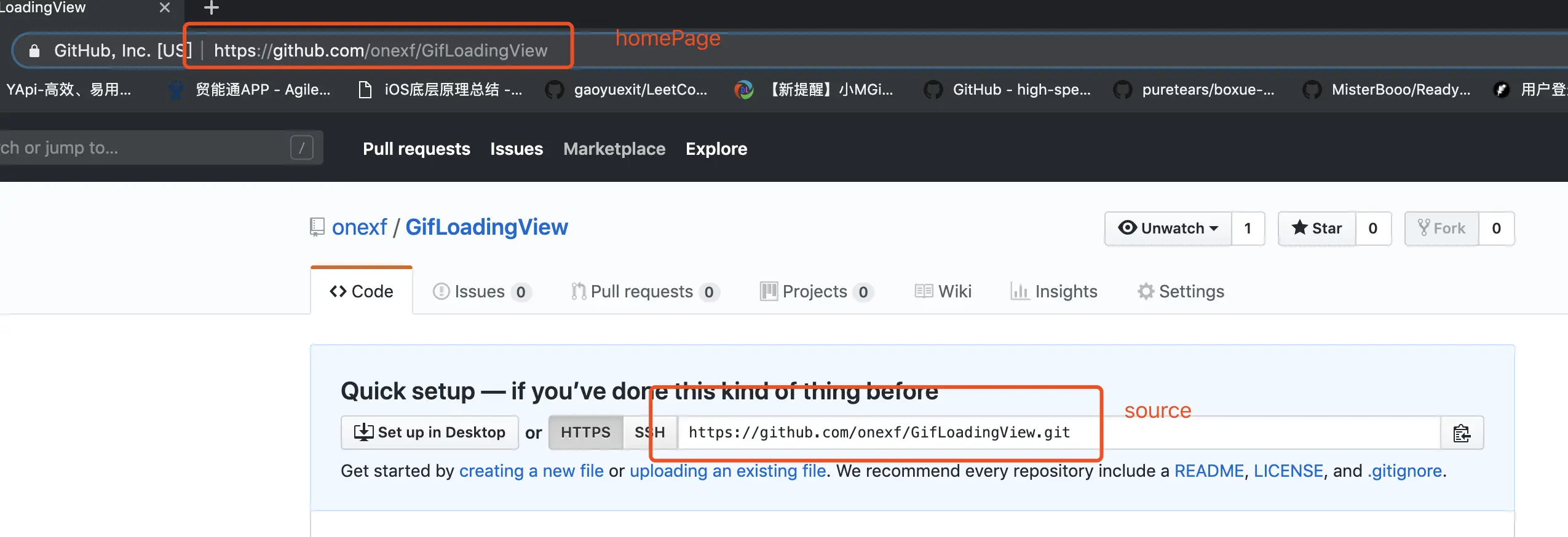The width and height of the screenshot is (1568, 537).
Task: Open the GifLoadingView repository link
Action: click(x=486, y=227)
